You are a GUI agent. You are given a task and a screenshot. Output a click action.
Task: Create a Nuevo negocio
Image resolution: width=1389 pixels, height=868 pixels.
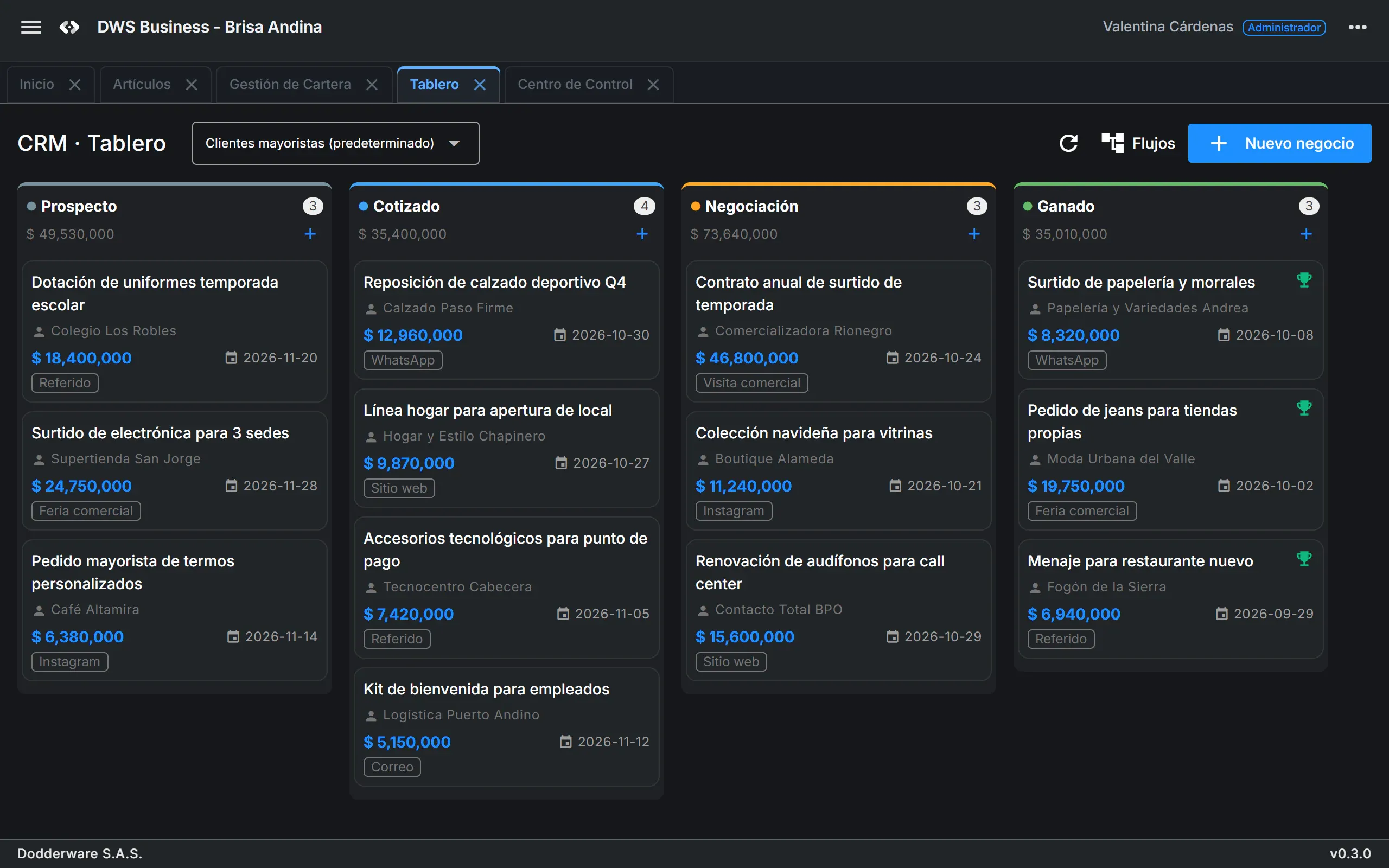[x=1279, y=143]
